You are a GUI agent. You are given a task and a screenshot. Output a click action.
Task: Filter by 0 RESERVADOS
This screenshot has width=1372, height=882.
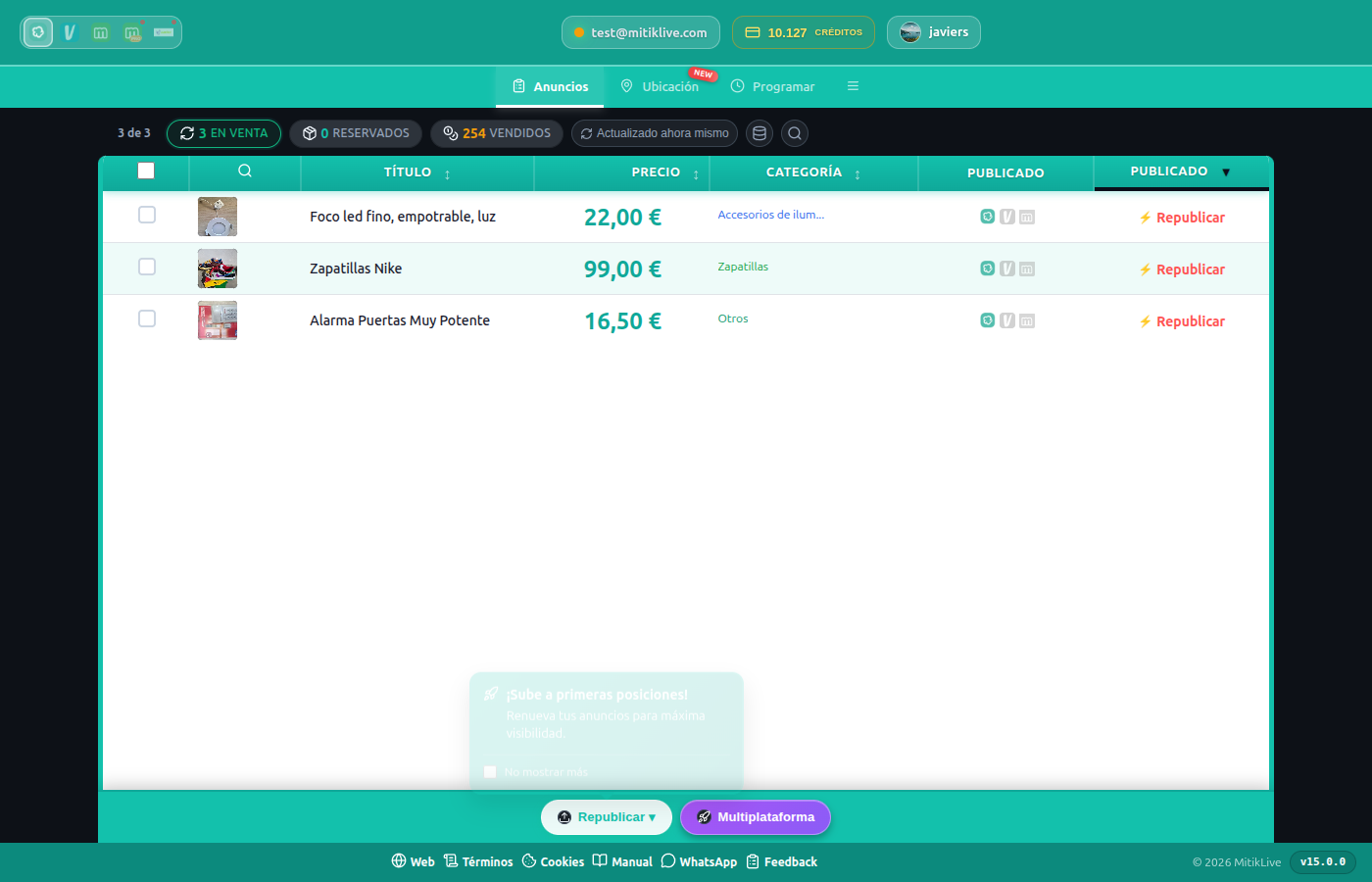[356, 133]
